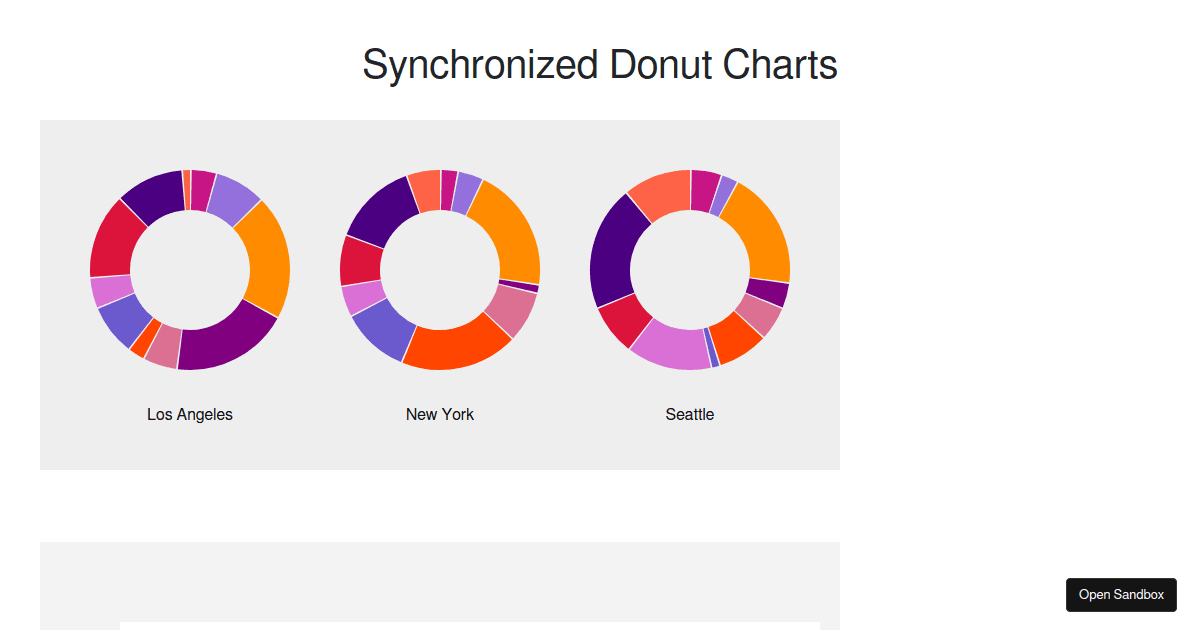Click the Seattle chart label

point(690,414)
